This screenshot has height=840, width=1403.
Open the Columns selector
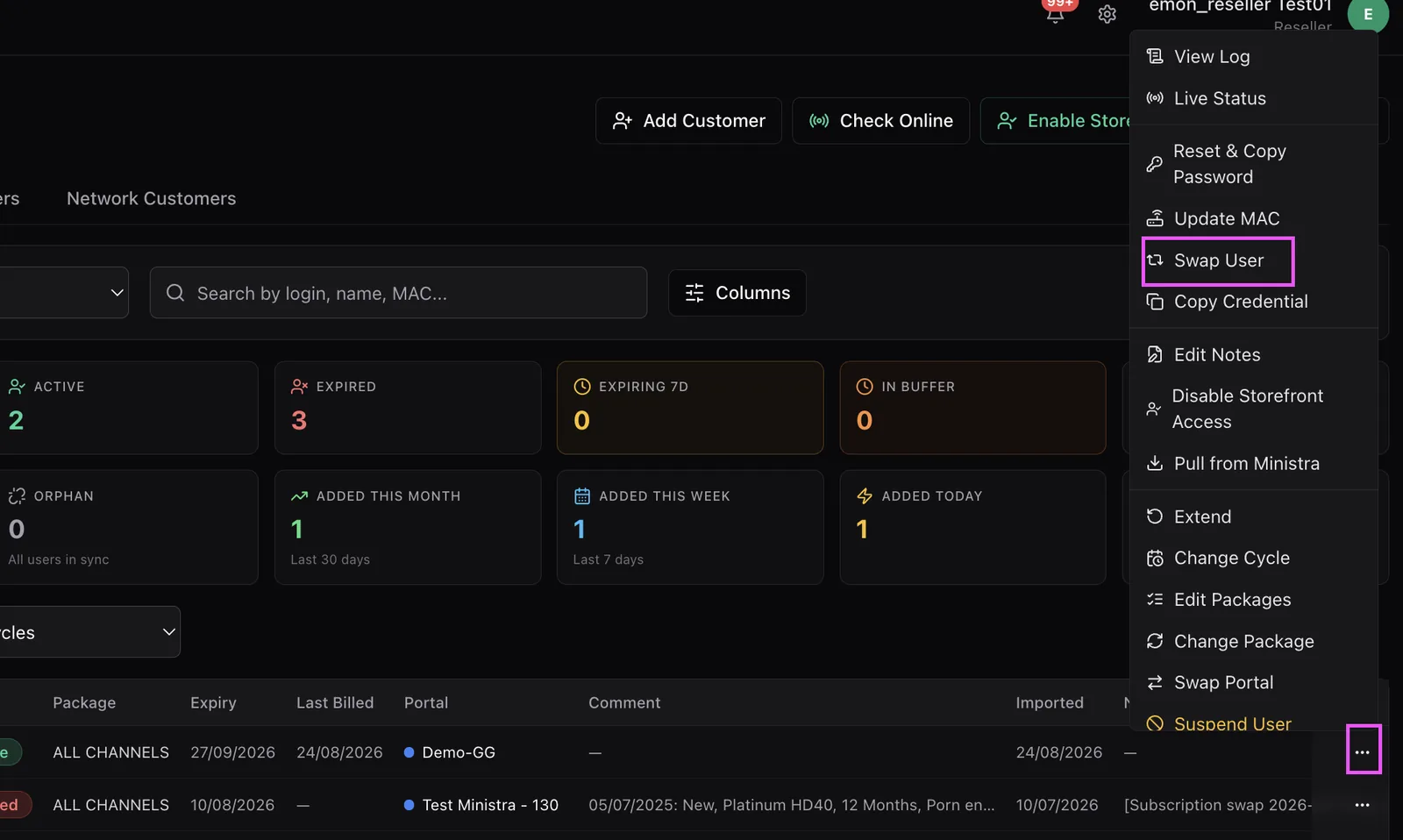click(x=737, y=293)
